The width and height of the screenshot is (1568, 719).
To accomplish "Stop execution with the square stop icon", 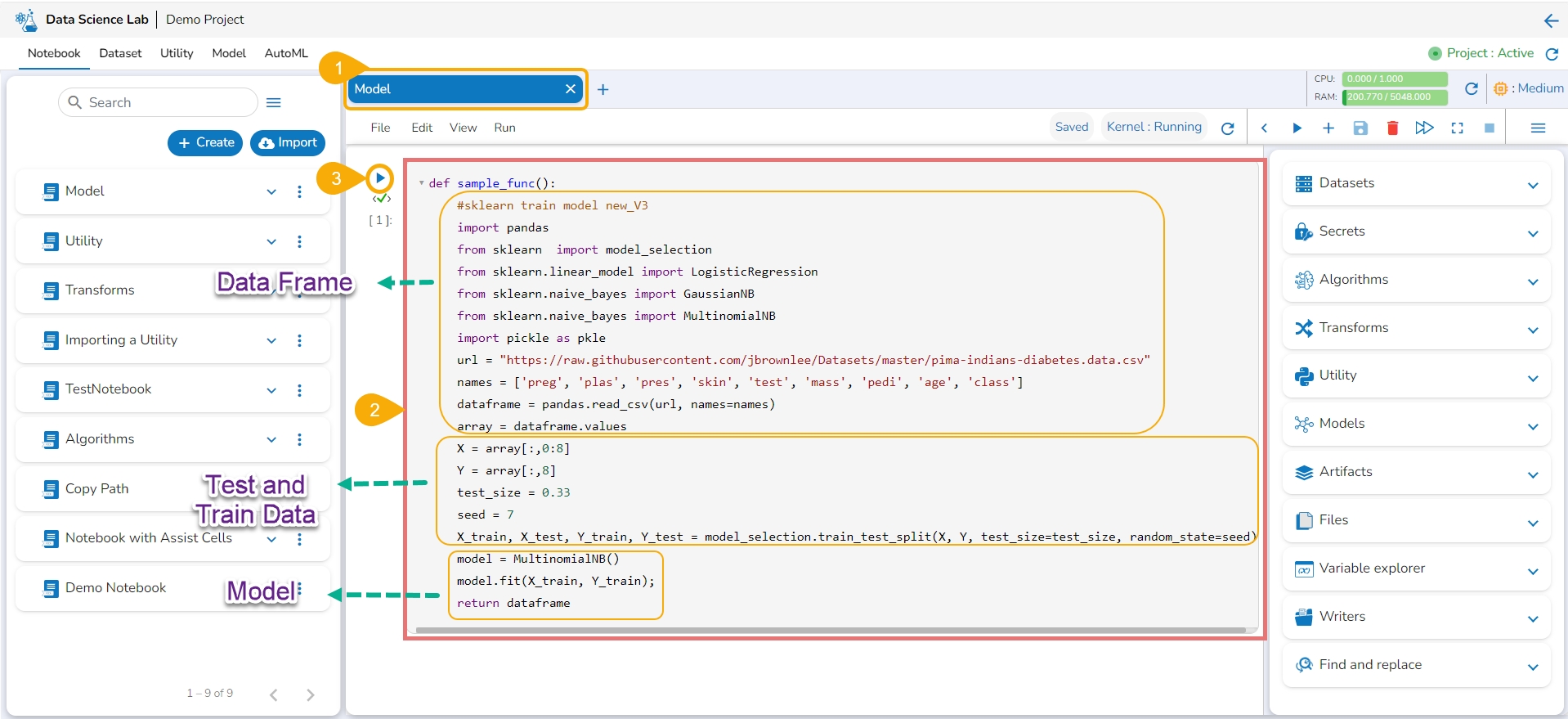I will point(1489,128).
